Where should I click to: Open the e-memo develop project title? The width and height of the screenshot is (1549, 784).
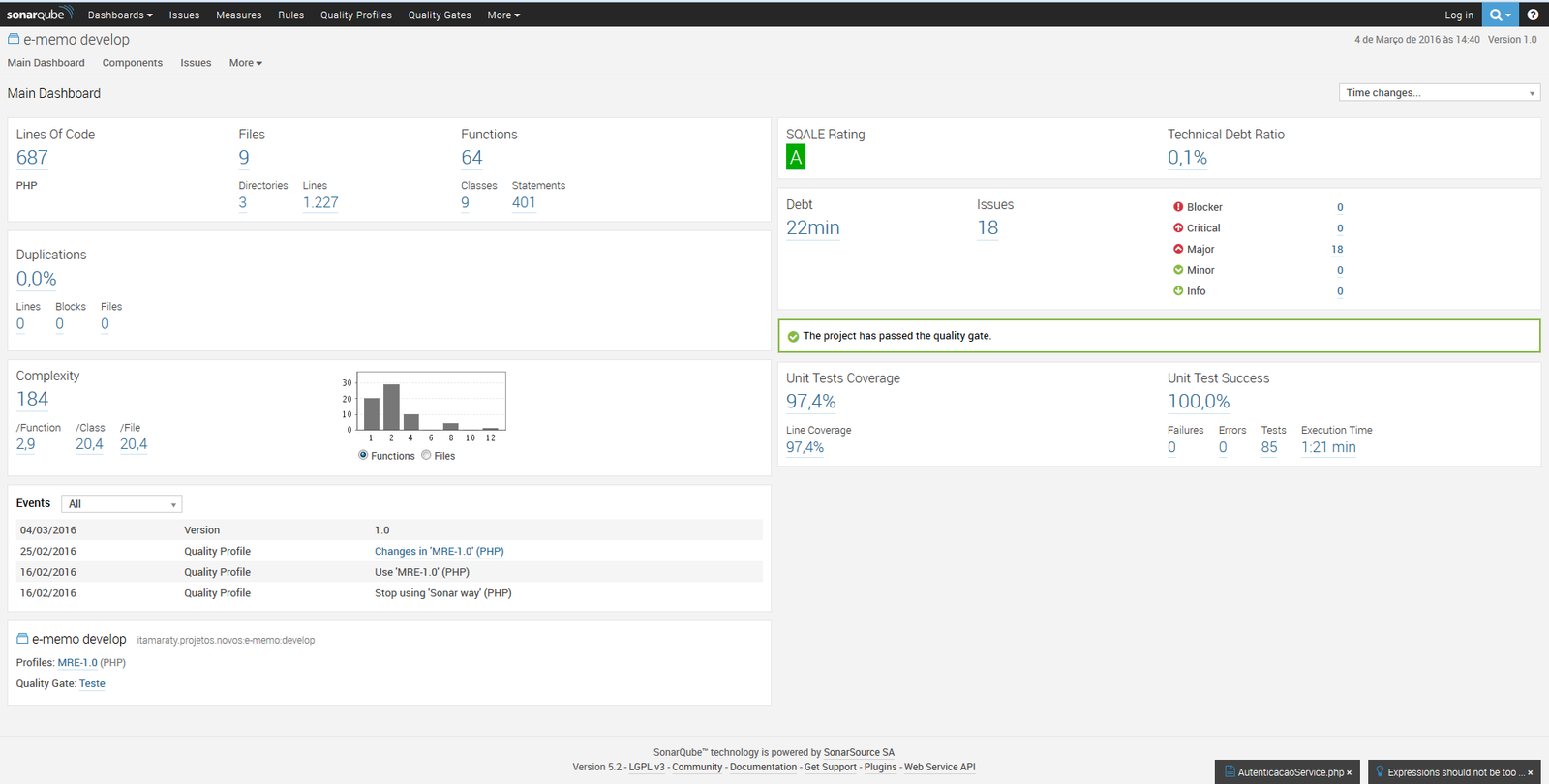pos(76,39)
